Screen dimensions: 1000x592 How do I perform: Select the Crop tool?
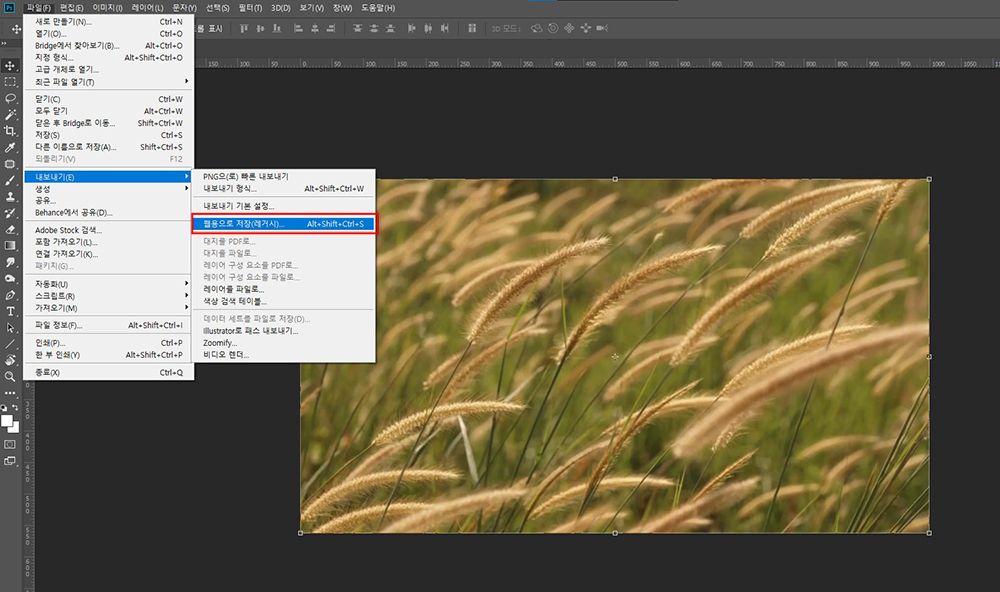tap(10, 131)
